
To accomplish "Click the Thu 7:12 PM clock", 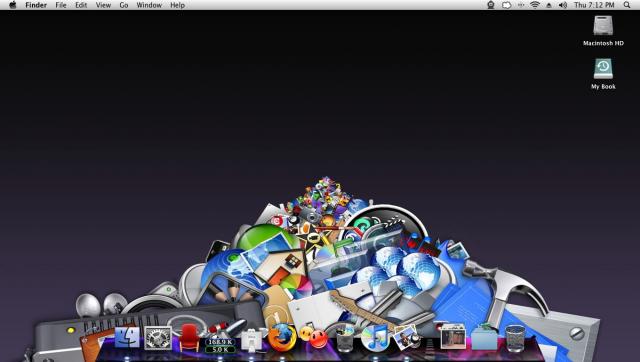I will click(x=594, y=5).
